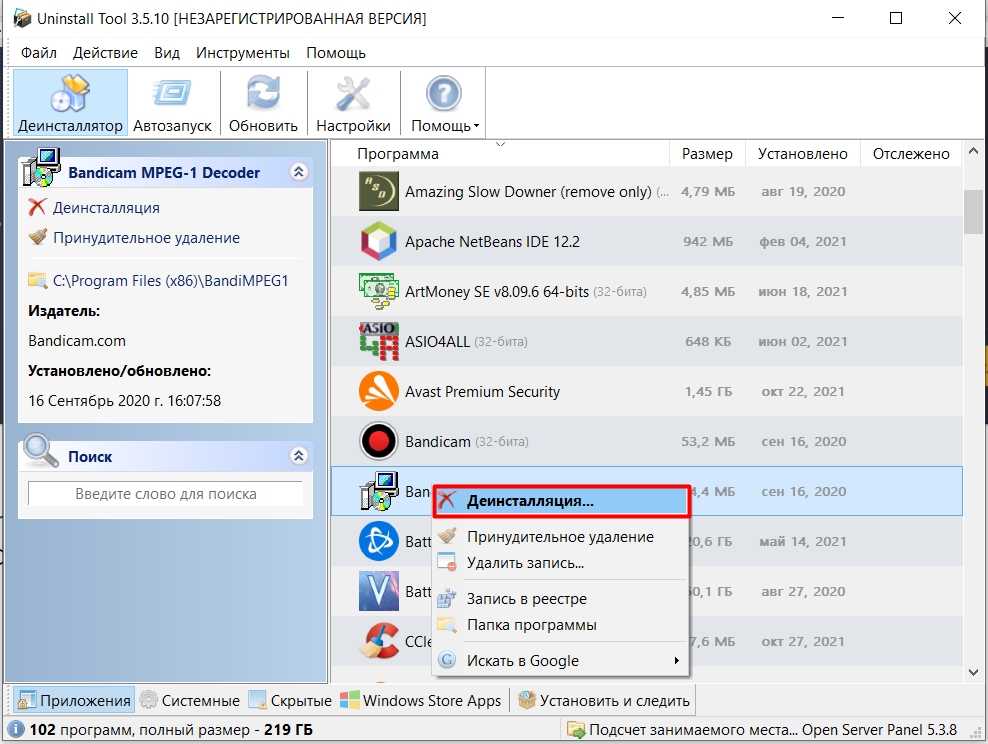The image size is (988, 744).
Task: Select Avast Premium Security row text
Action: (x=482, y=392)
